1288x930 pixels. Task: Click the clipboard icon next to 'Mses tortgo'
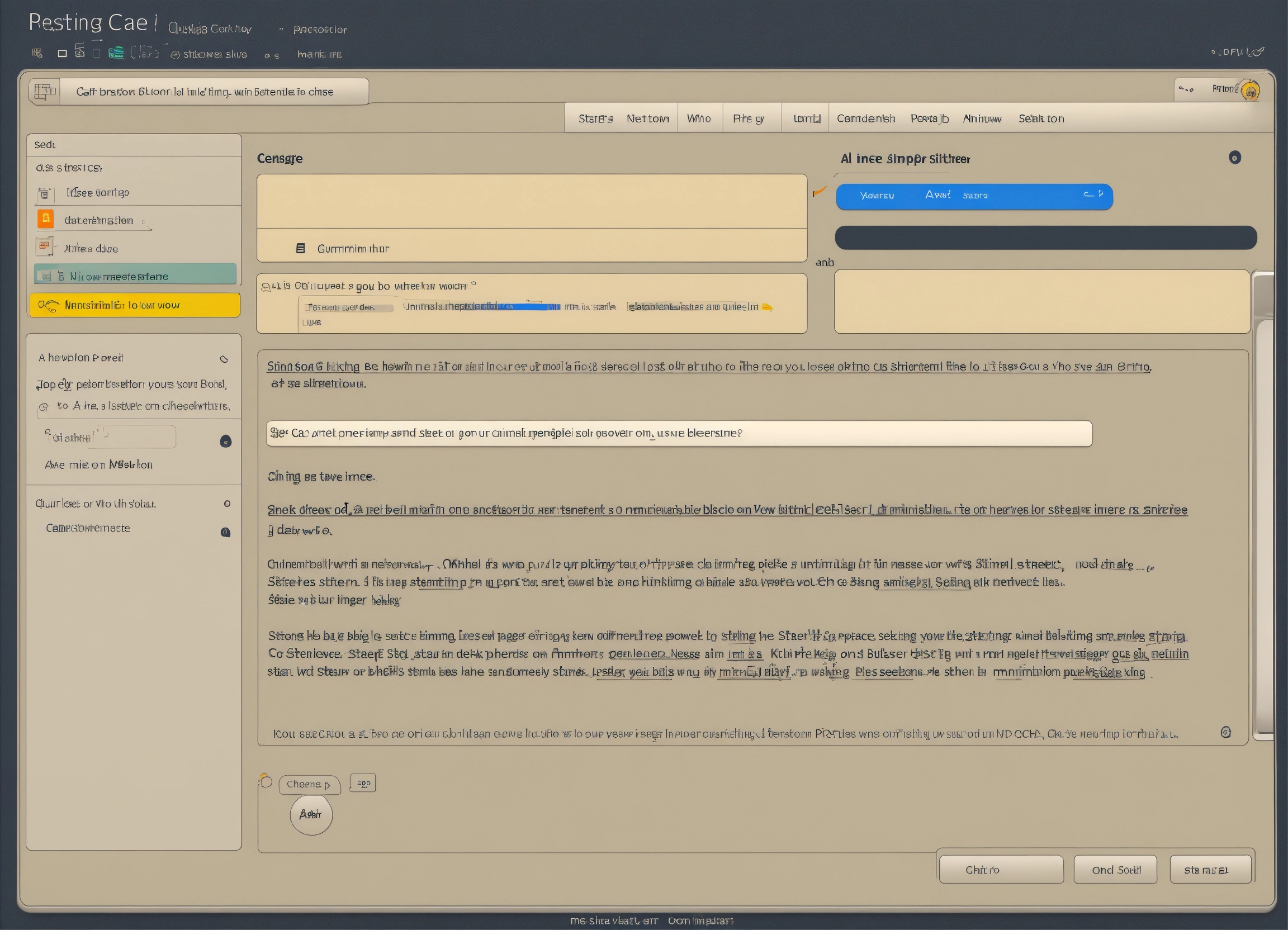(44, 194)
